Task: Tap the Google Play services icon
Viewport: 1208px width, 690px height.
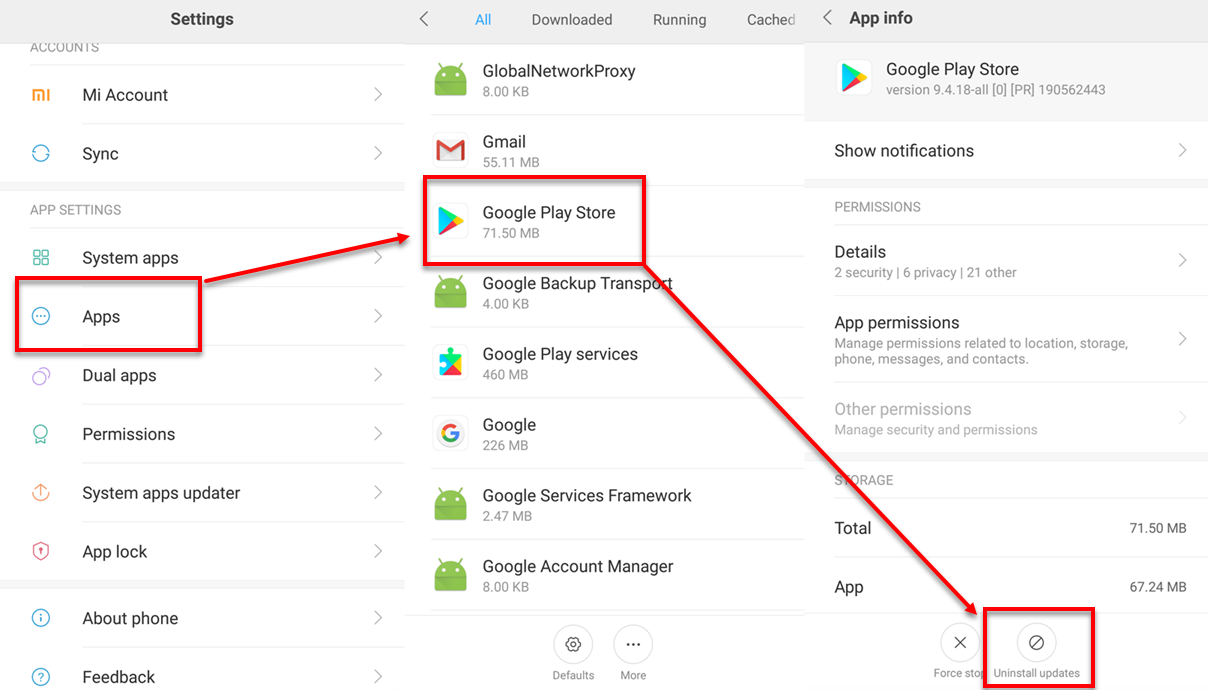Action: [451, 363]
